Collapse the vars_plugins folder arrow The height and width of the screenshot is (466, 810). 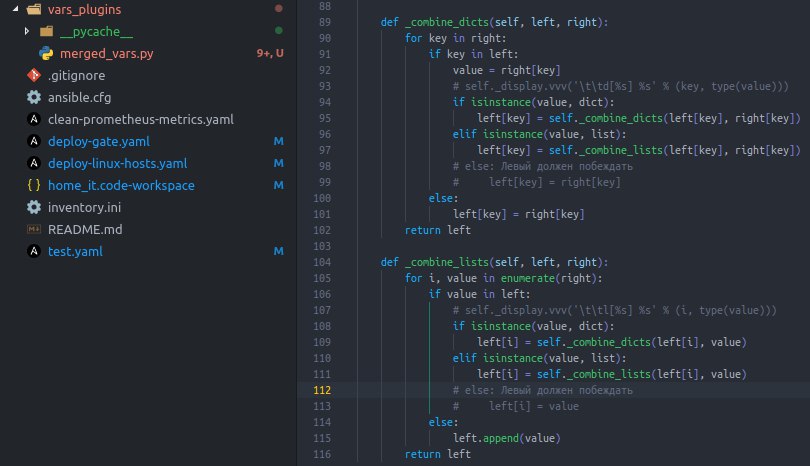pos(16,9)
